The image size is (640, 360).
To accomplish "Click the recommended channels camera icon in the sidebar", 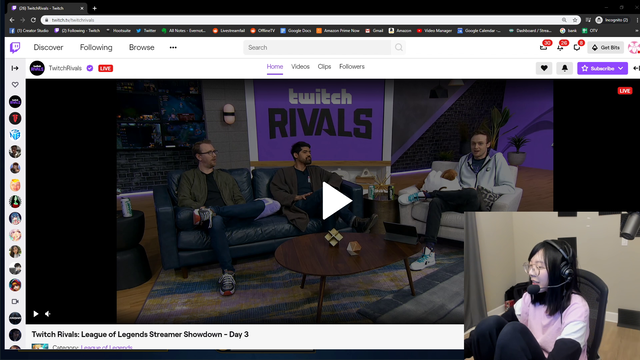I will 15,302.
